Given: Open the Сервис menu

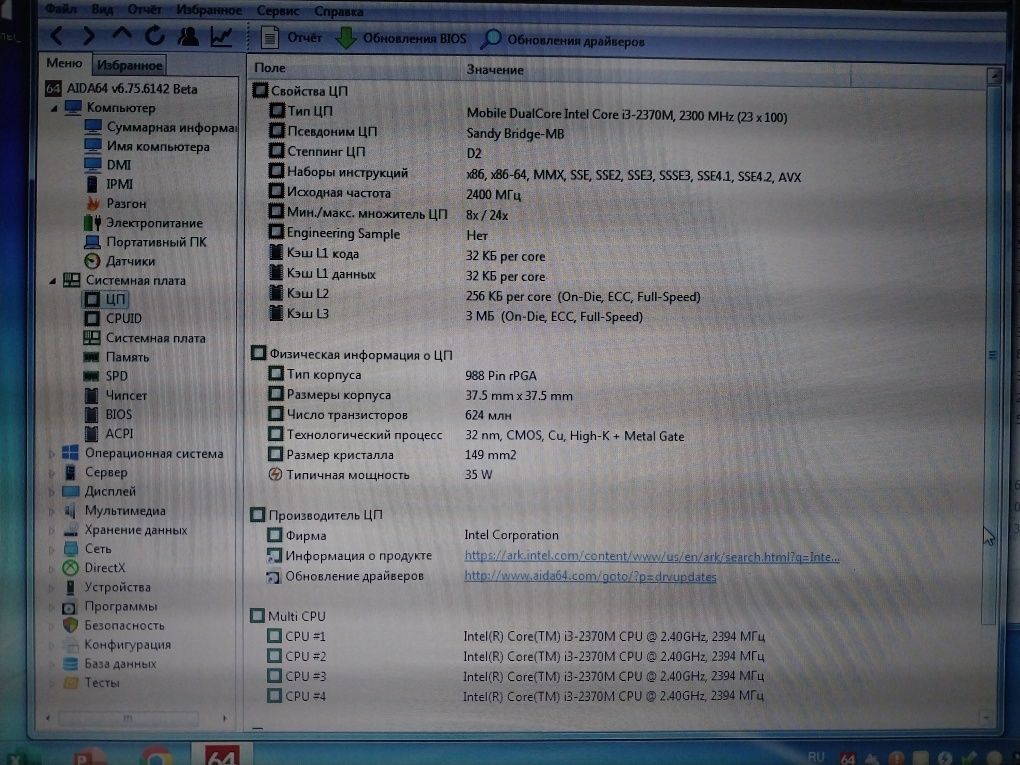Looking at the screenshot, I should [x=278, y=11].
